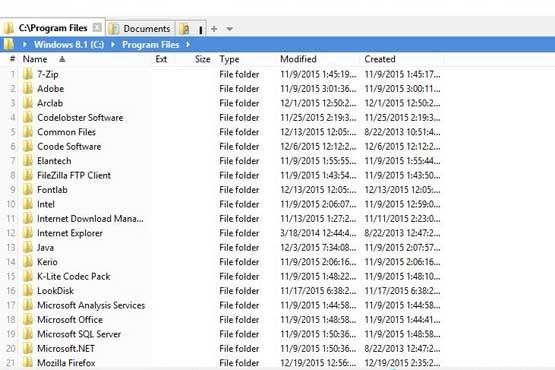Expand the arrow between Windows 8.1 and Program Files

coord(113,45)
